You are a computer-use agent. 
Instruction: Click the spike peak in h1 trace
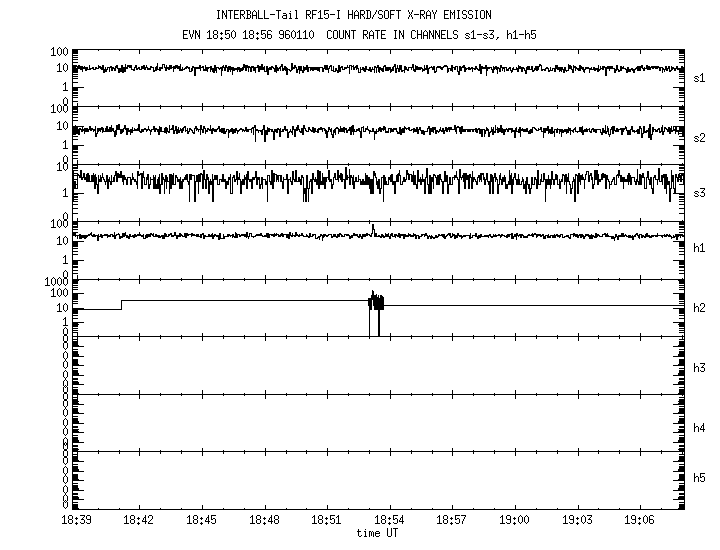coord(372,226)
